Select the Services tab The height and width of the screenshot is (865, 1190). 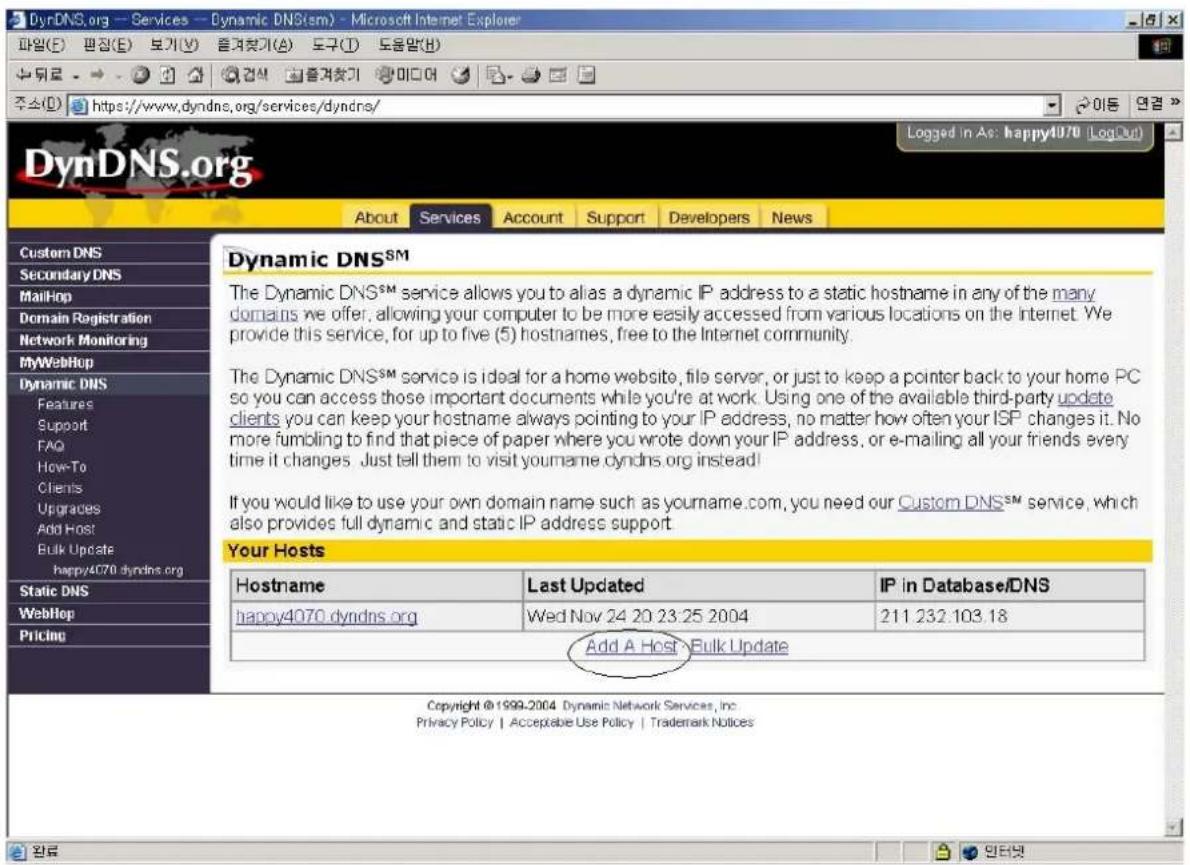450,217
